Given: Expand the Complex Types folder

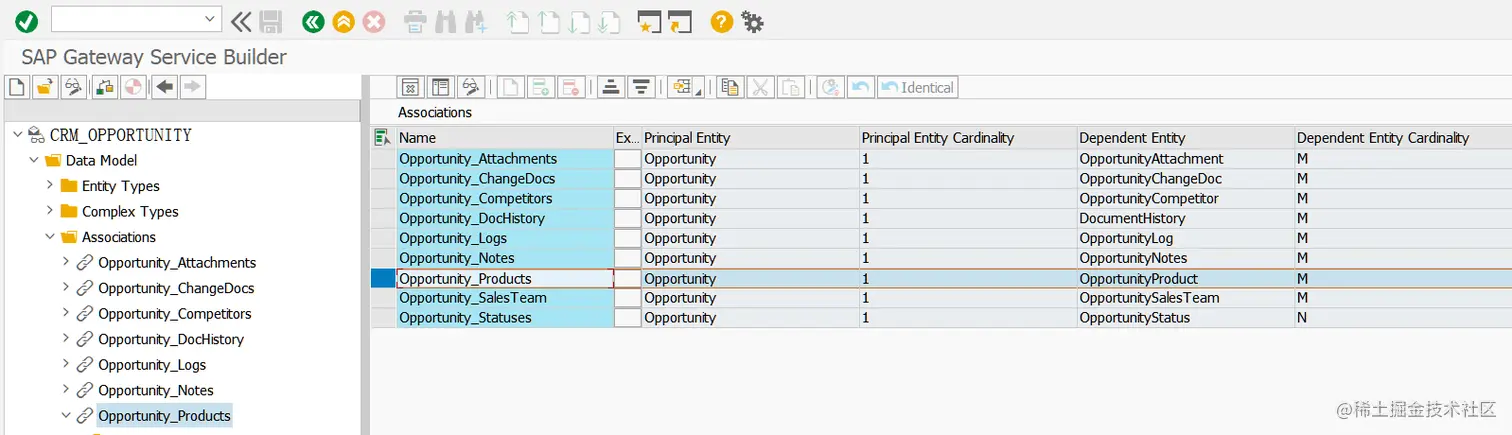Looking at the screenshot, I should 50,211.
